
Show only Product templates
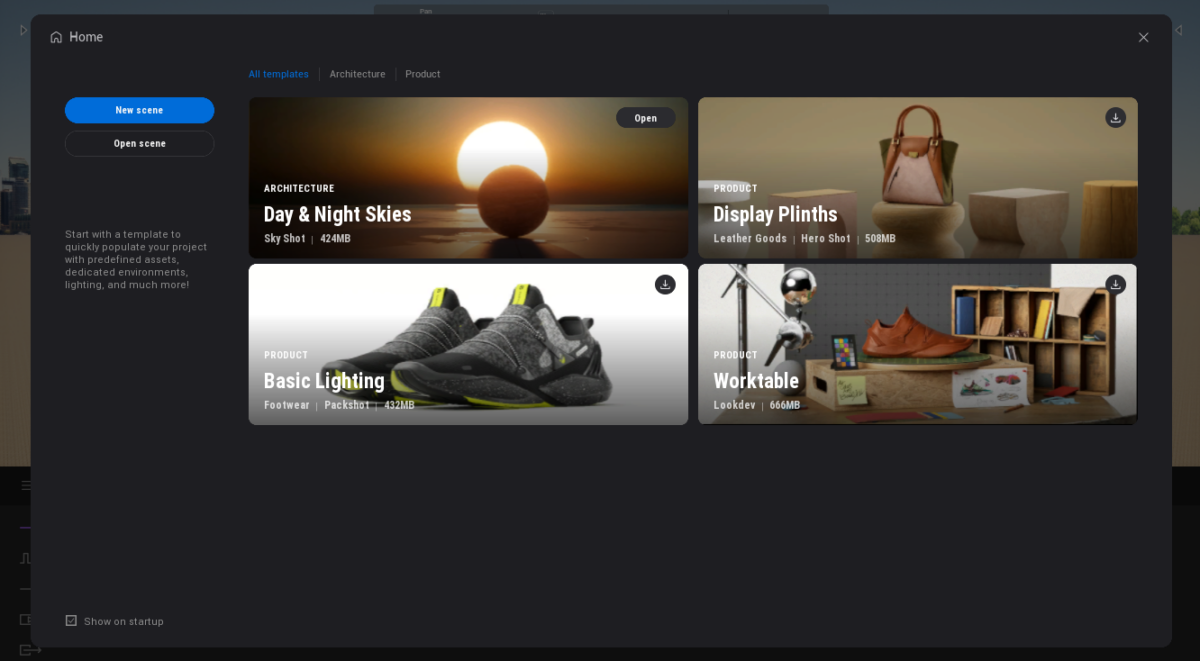click(x=422, y=74)
